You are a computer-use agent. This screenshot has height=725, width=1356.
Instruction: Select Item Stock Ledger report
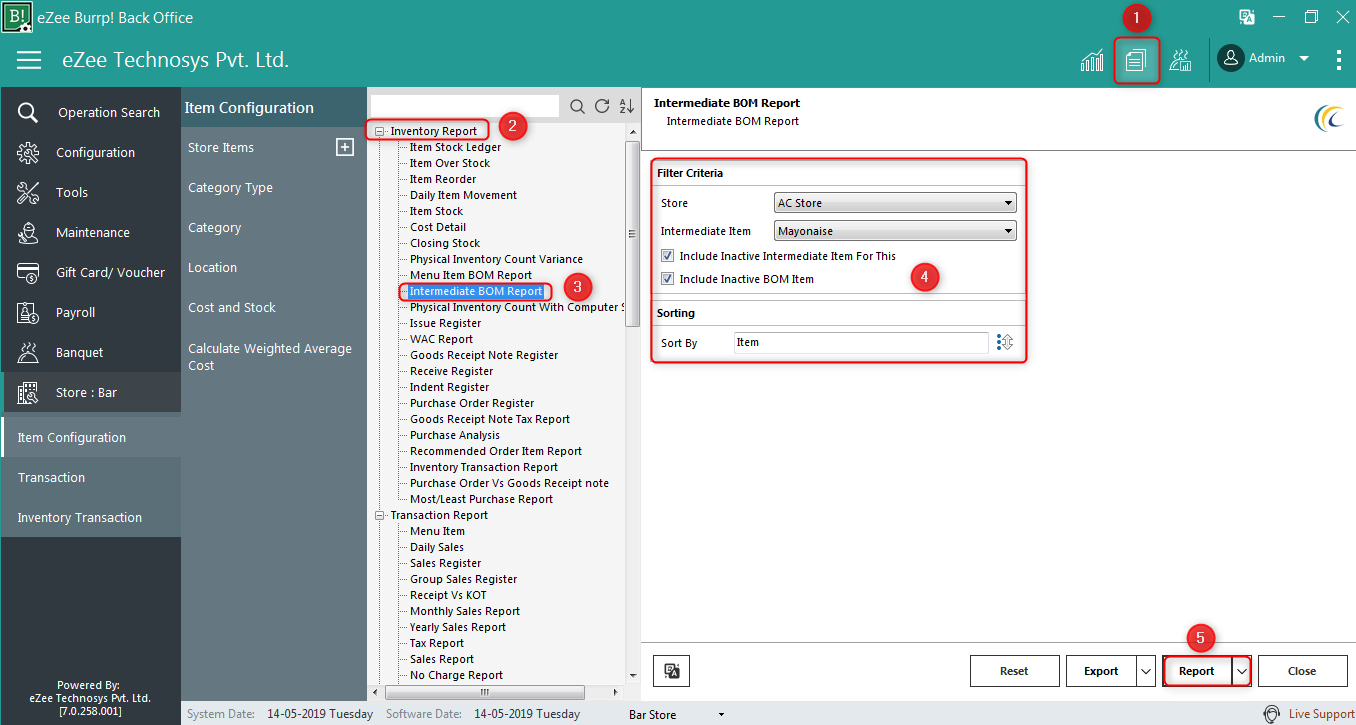[x=455, y=147]
